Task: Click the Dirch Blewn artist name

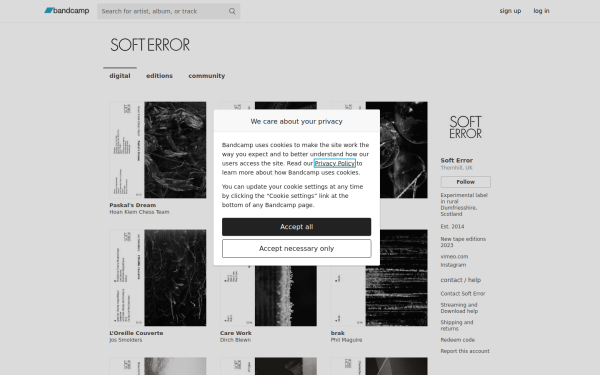Action: coord(235,340)
